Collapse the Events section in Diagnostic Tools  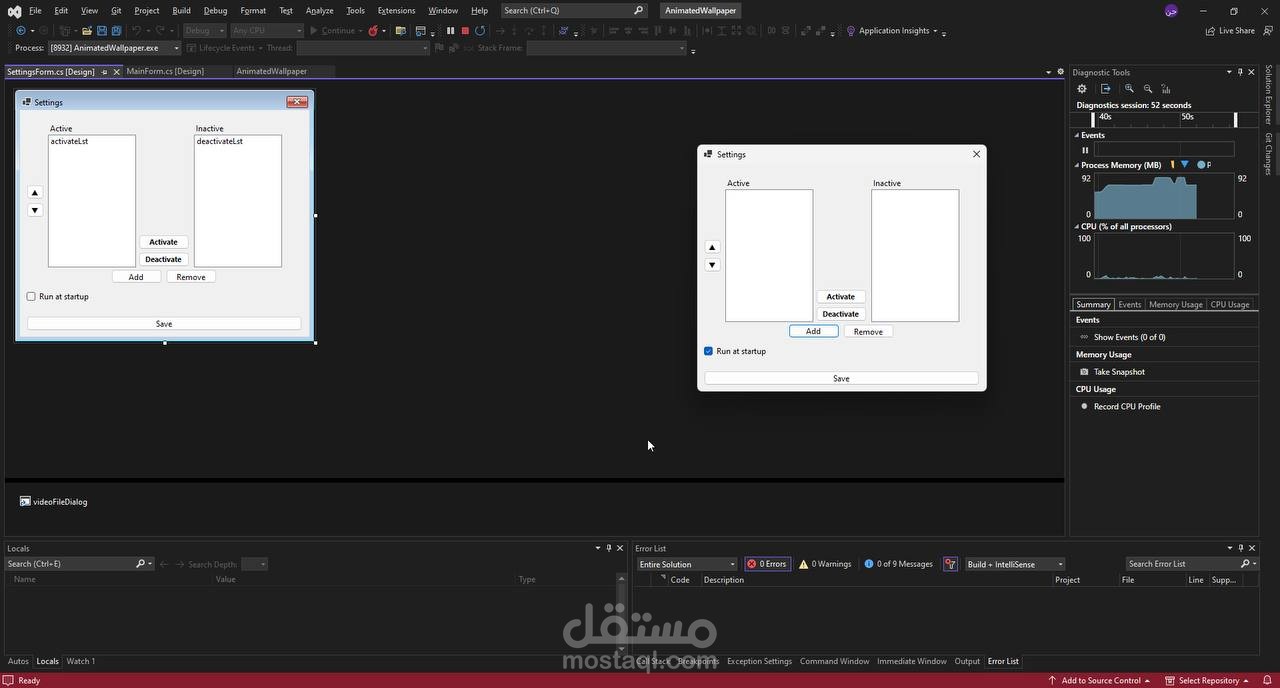pos(1077,135)
